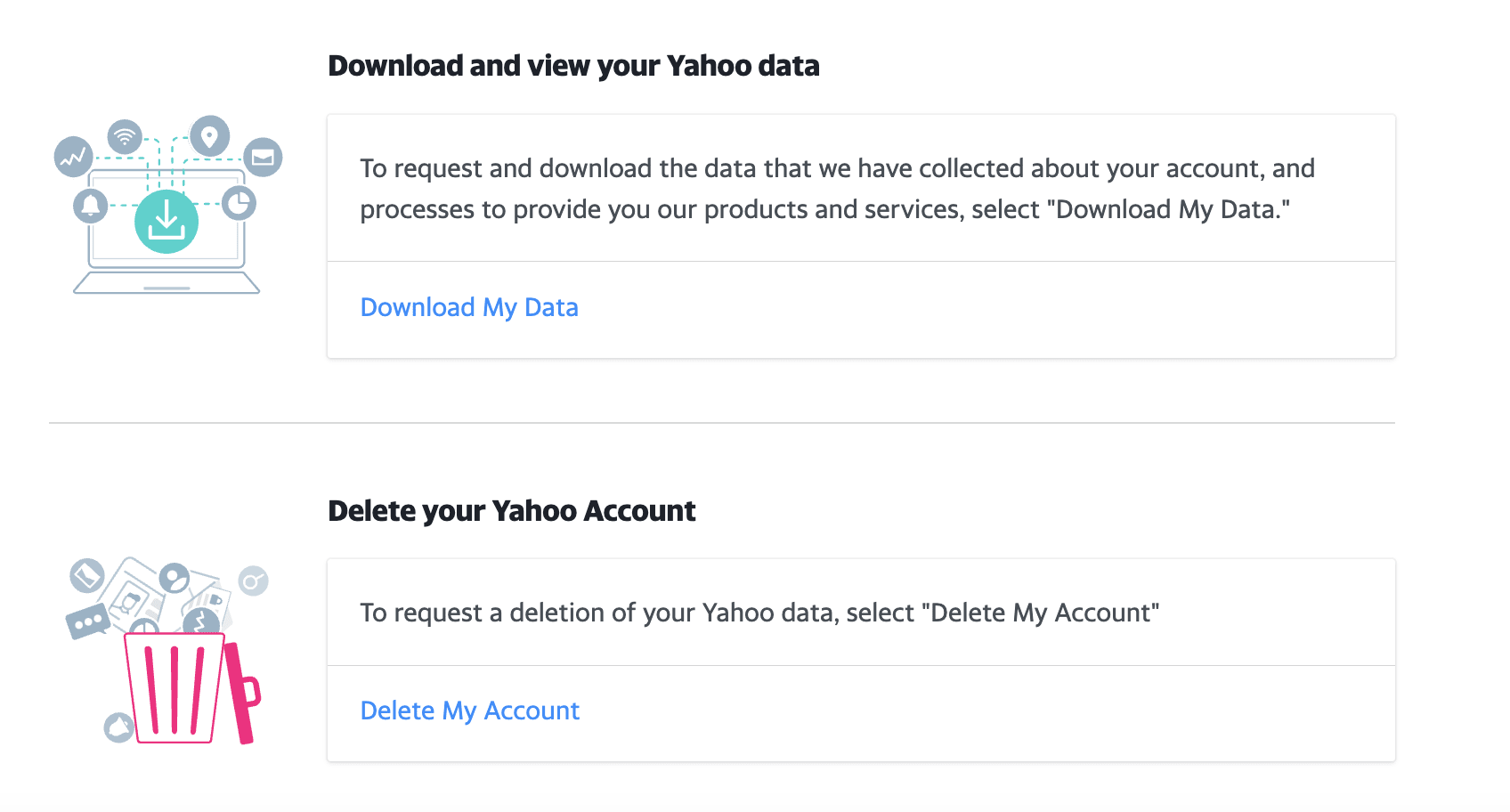
Task: Click the "Delete your Yahoo Account" heading
Action: (x=511, y=511)
